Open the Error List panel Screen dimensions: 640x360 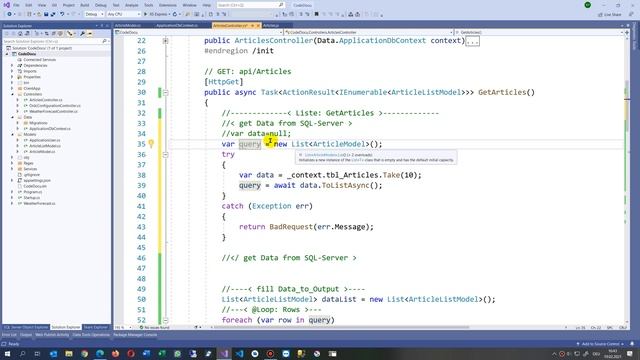click(x=9, y=335)
